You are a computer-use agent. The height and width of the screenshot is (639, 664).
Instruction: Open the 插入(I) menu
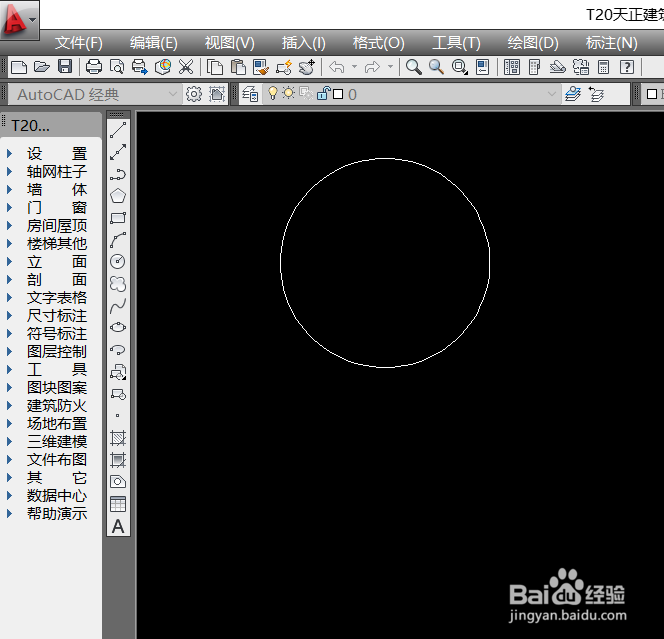click(x=304, y=43)
